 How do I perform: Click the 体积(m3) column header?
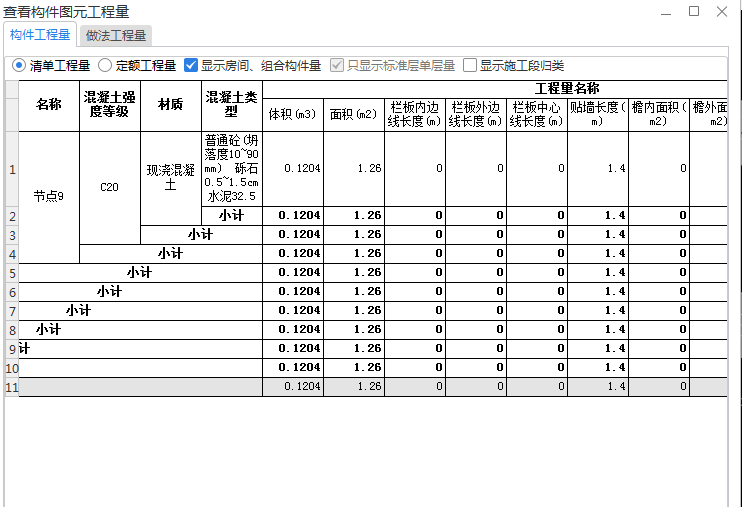pyautogui.click(x=293, y=115)
